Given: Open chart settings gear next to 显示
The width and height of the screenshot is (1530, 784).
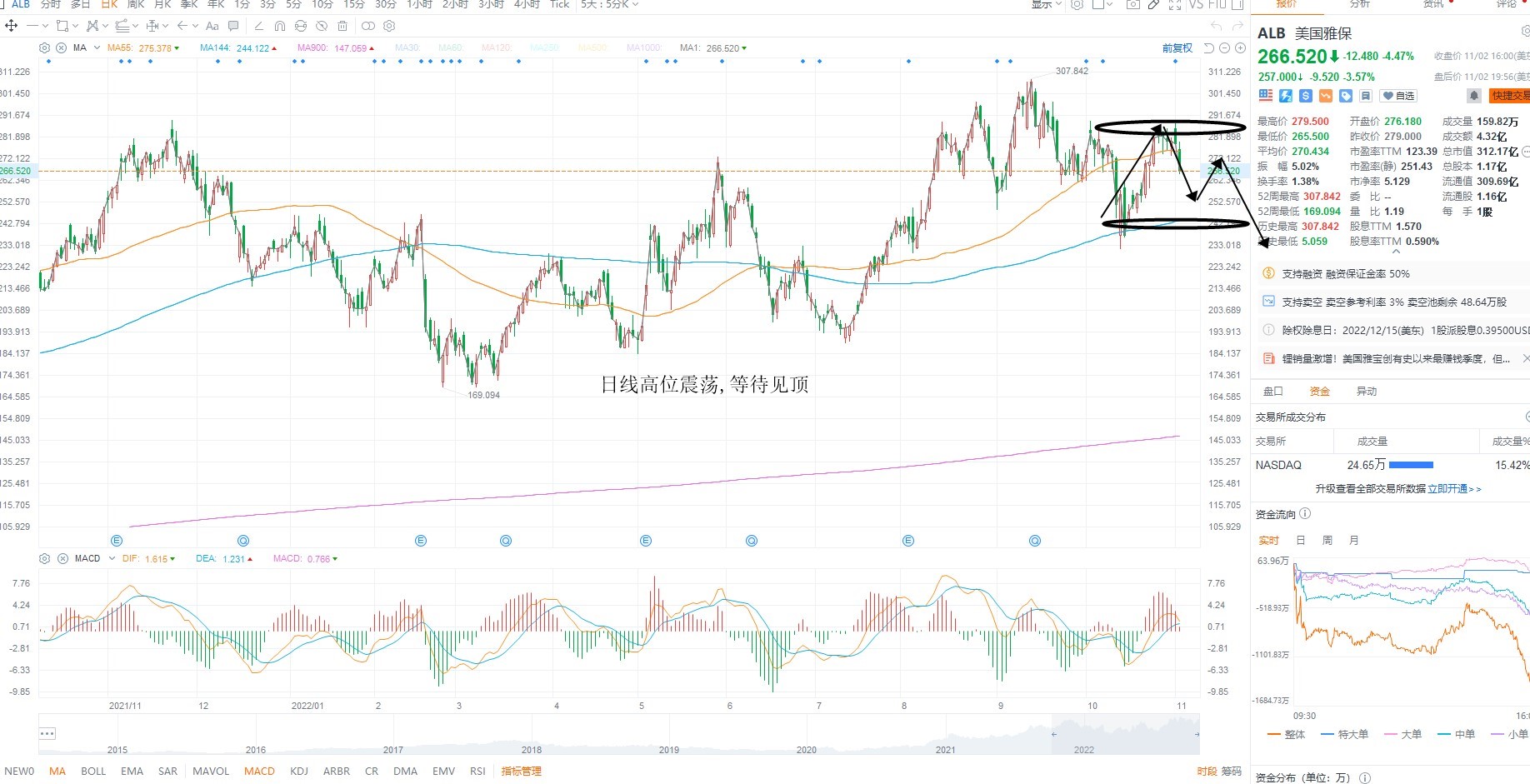Looking at the screenshot, I should point(1077,4).
